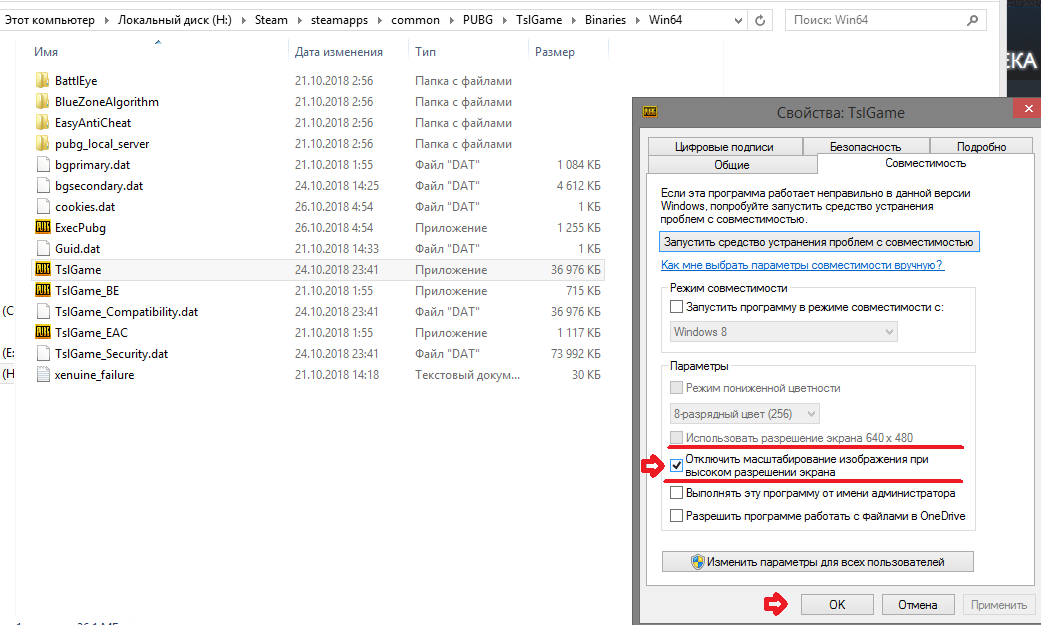Close the TslGame properties dialog
Image resolution: width=1041 pixels, height=625 pixels.
pos(1028,108)
